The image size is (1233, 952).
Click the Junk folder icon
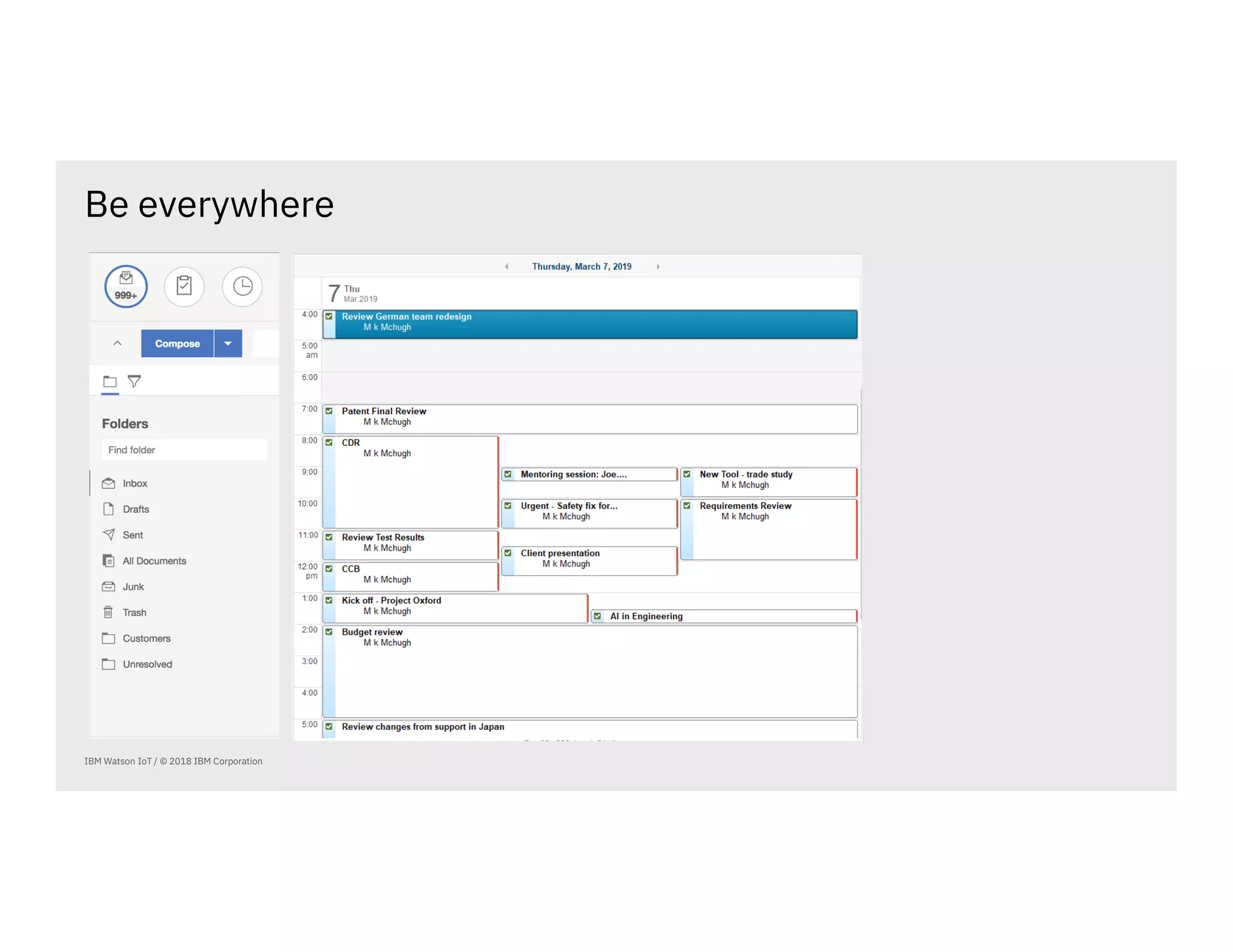108,587
